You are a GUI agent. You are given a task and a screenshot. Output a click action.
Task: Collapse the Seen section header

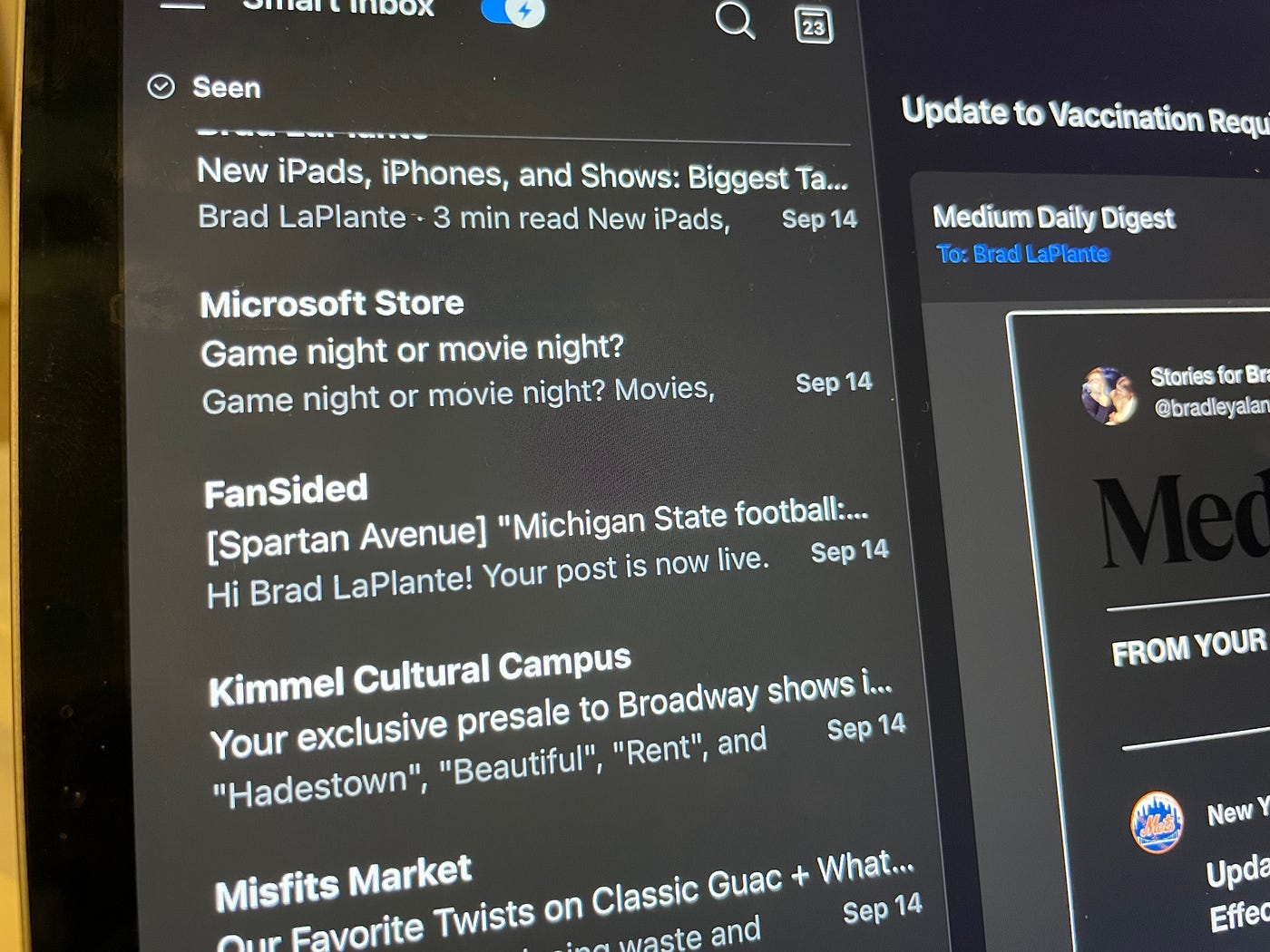227,87
